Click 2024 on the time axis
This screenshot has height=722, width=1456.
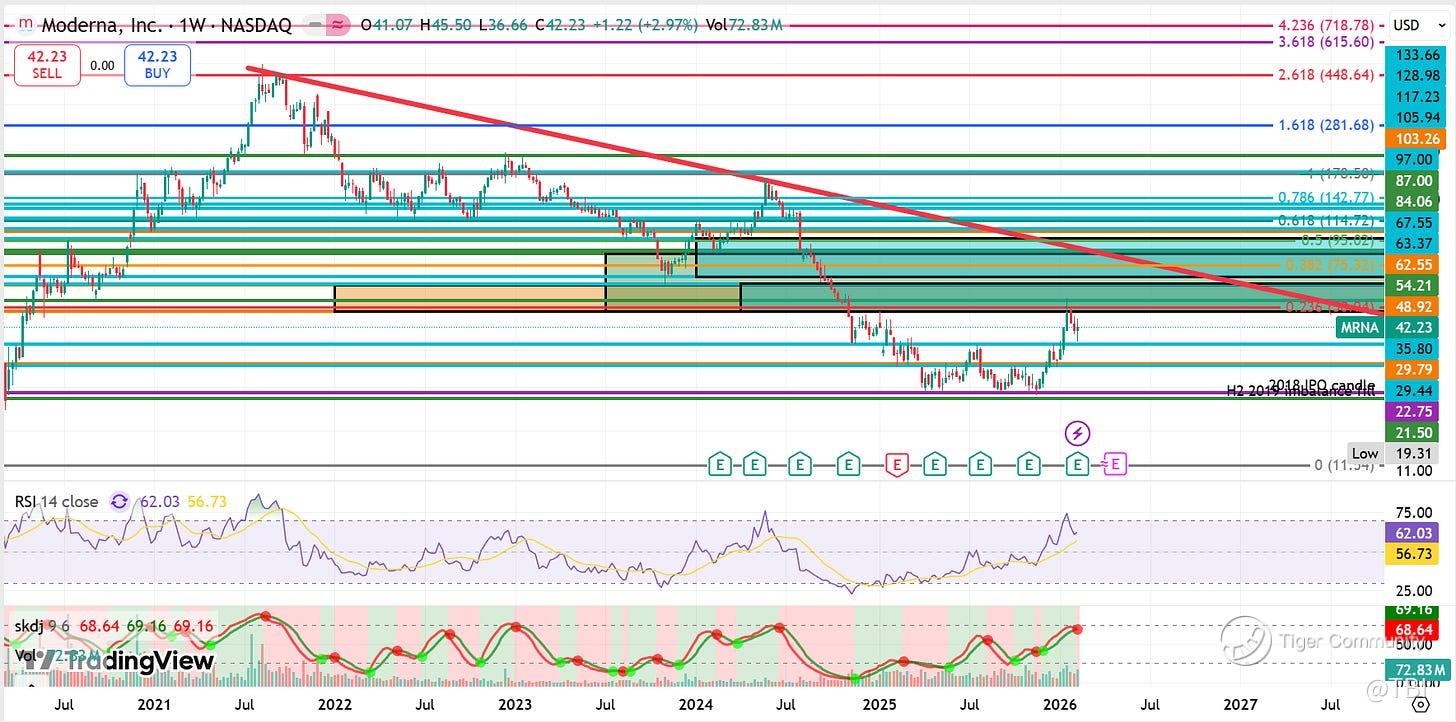696,705
